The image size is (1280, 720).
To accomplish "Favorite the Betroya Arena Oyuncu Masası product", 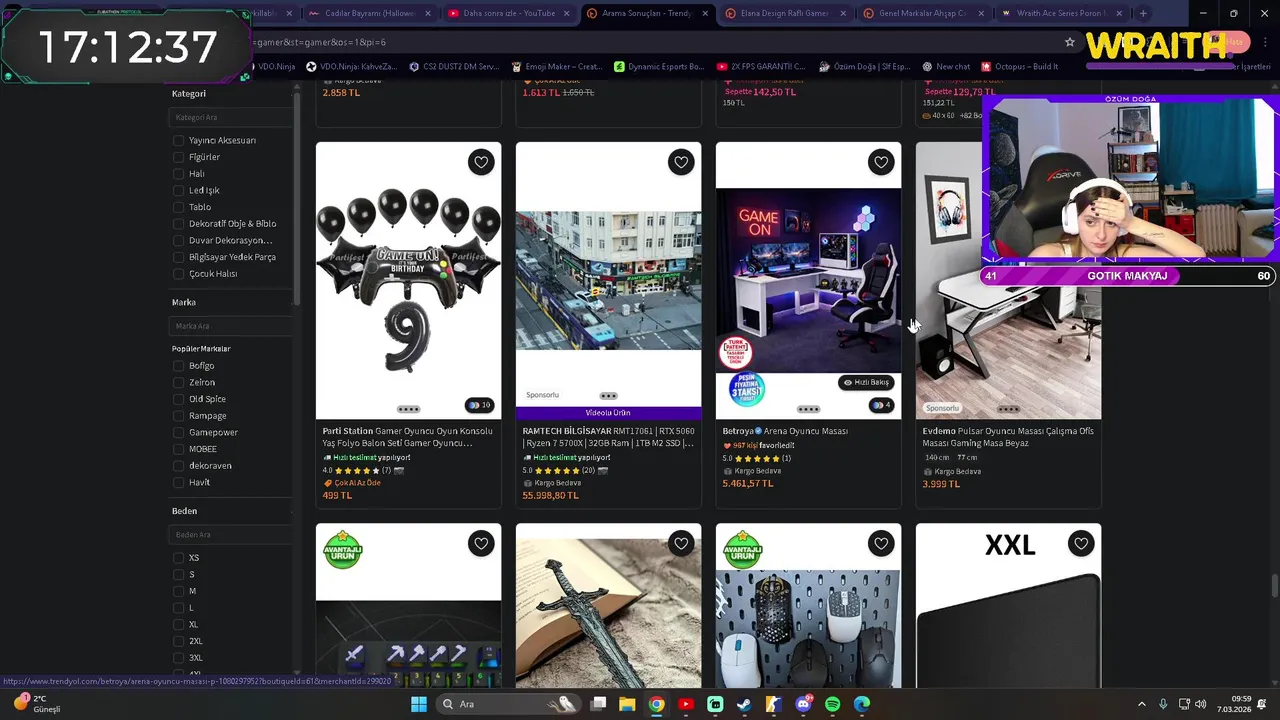I will coord(881,162).
